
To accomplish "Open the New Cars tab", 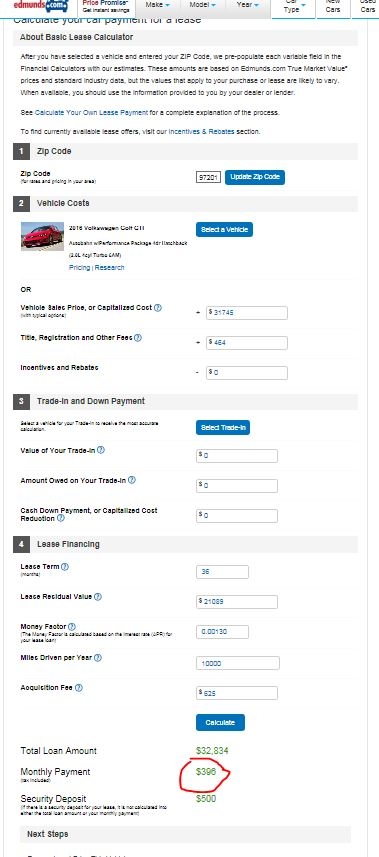I will point(333,7).
